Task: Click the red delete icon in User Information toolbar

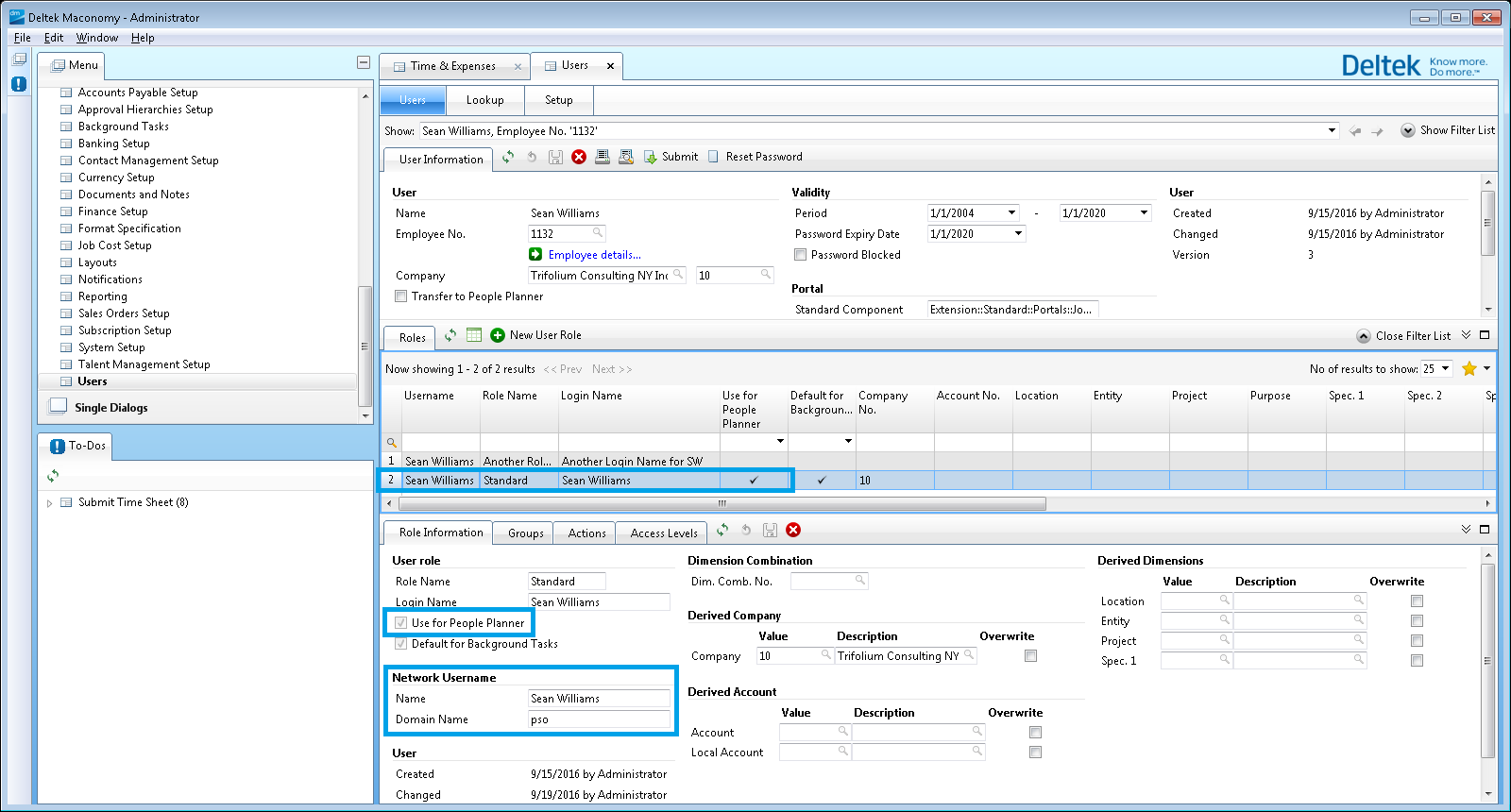Action: coord(579,157)
